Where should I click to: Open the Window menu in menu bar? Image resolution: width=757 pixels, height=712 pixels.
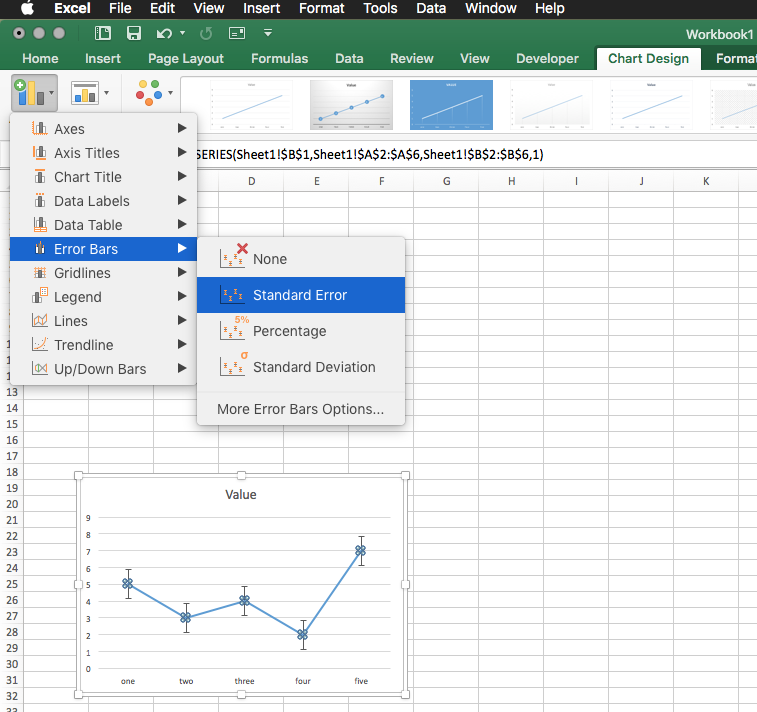coord(491,8)
